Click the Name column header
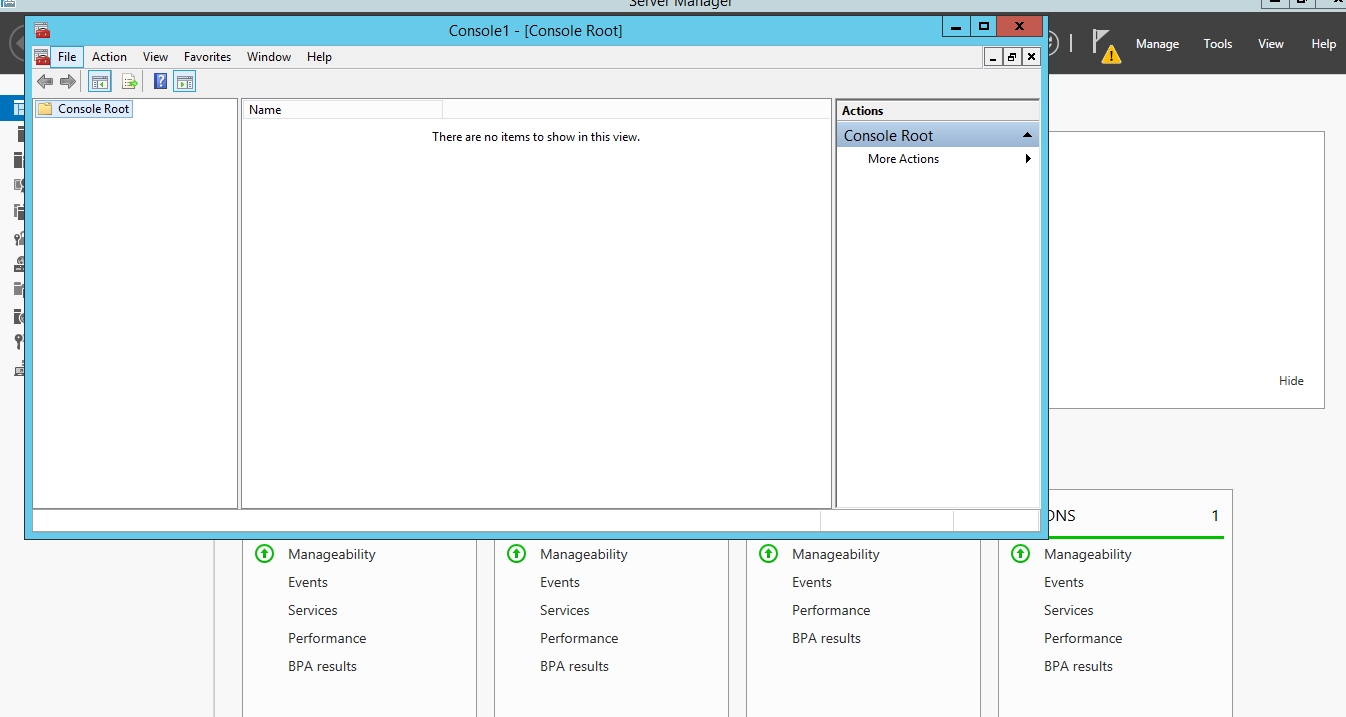 340,110
